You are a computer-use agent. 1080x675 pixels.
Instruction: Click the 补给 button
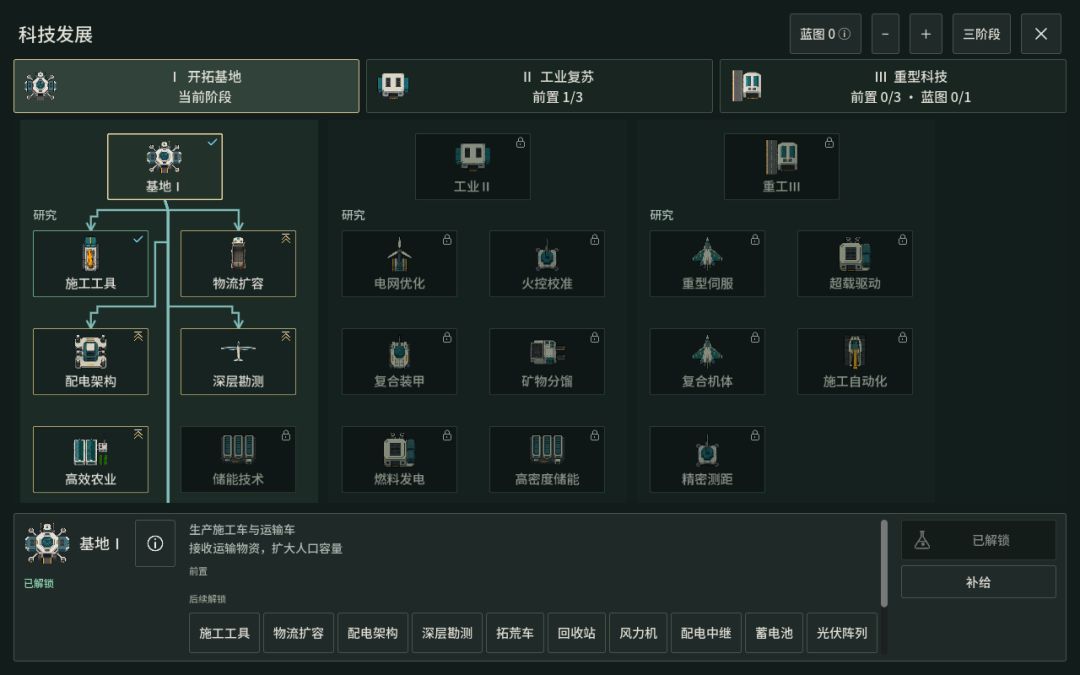pos(978,582)
